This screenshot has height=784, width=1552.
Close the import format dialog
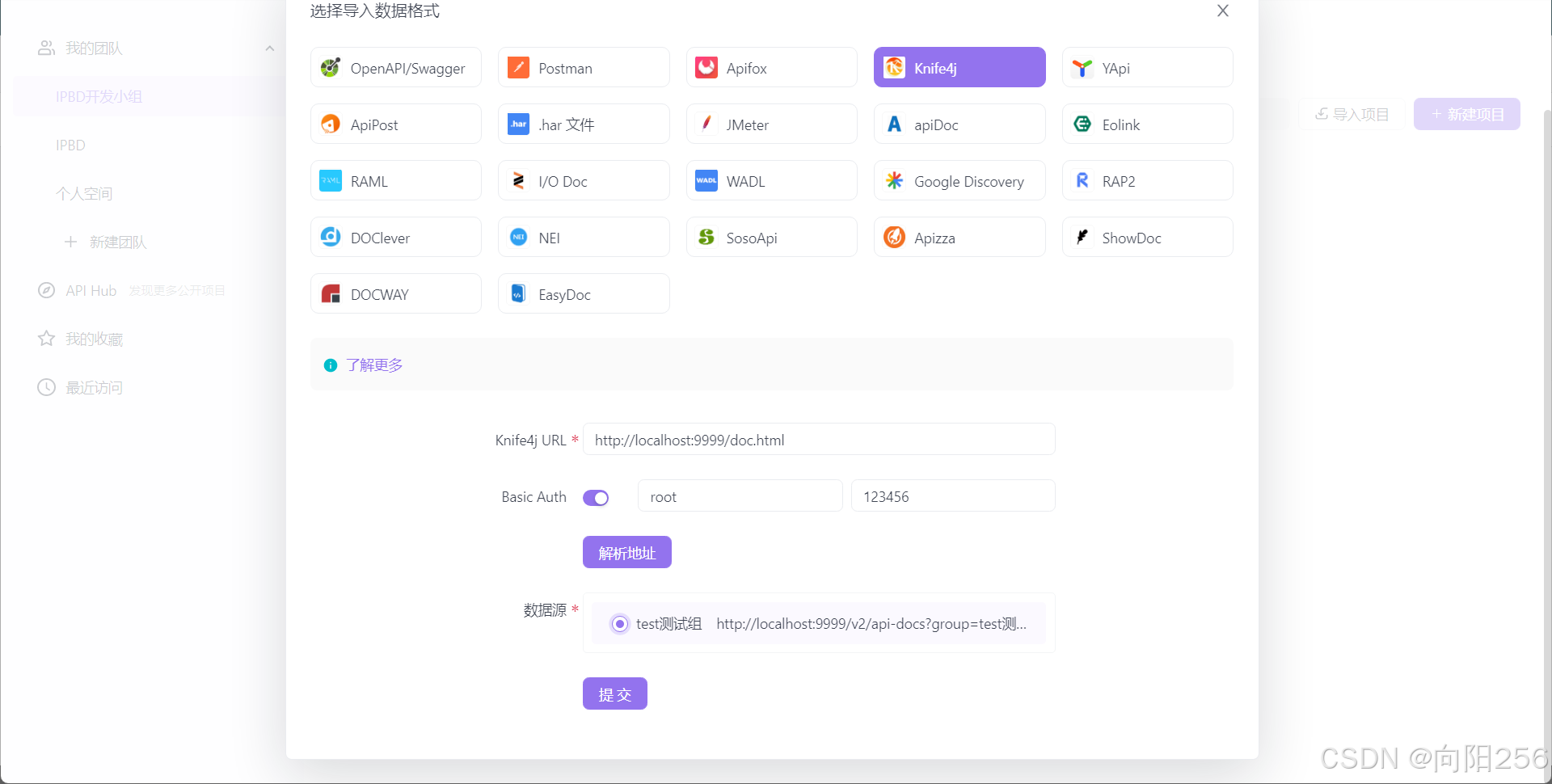pos(1222,11)
